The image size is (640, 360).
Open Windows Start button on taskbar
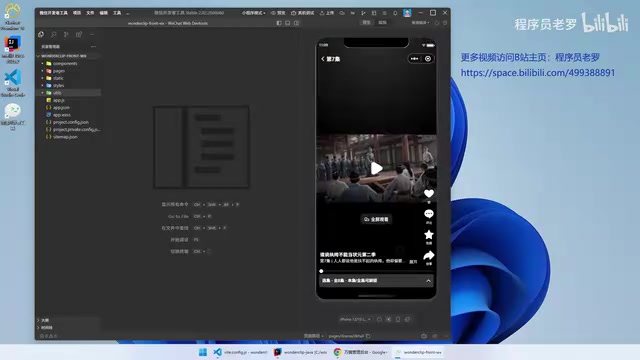coord(203,352)
